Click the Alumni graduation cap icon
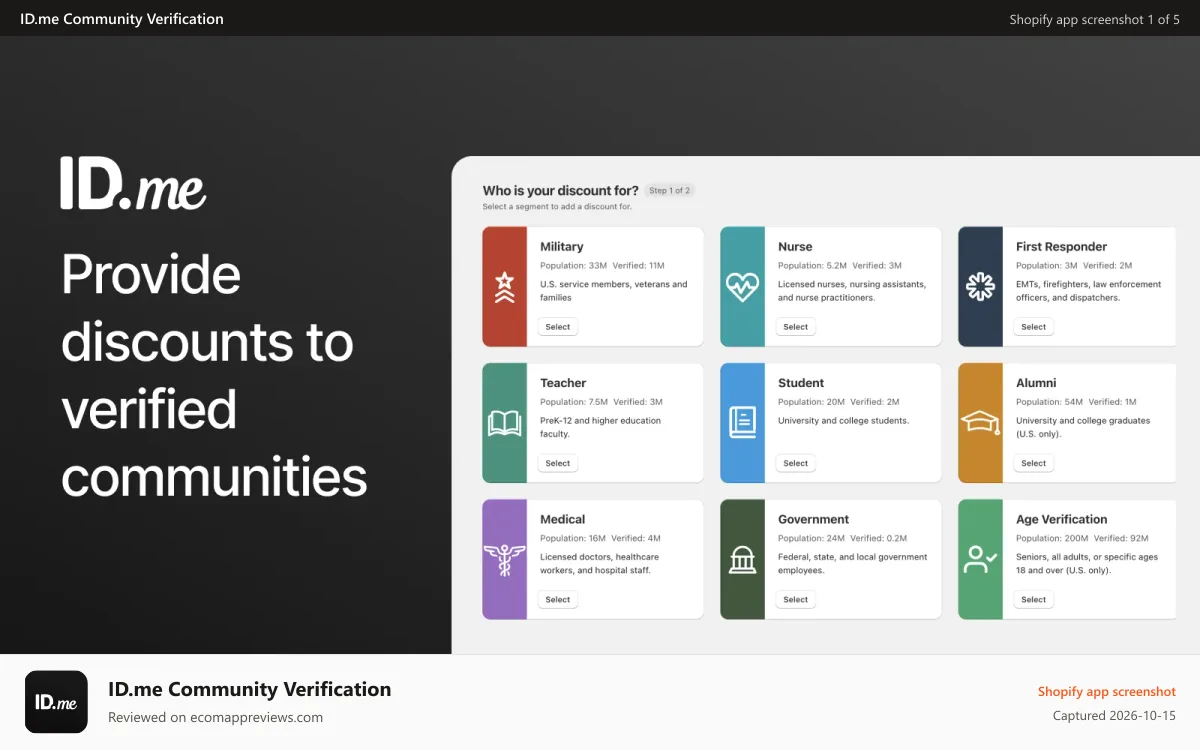 click(x=980, y=423)
